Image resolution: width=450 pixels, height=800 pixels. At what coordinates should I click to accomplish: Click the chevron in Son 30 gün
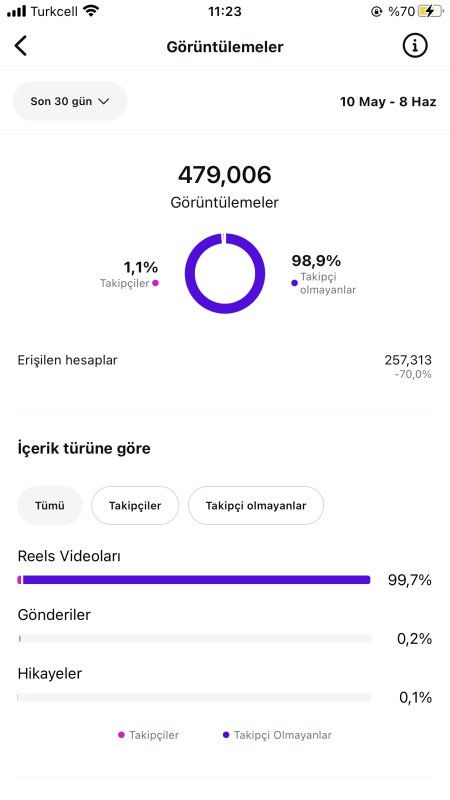pos(104,102)
